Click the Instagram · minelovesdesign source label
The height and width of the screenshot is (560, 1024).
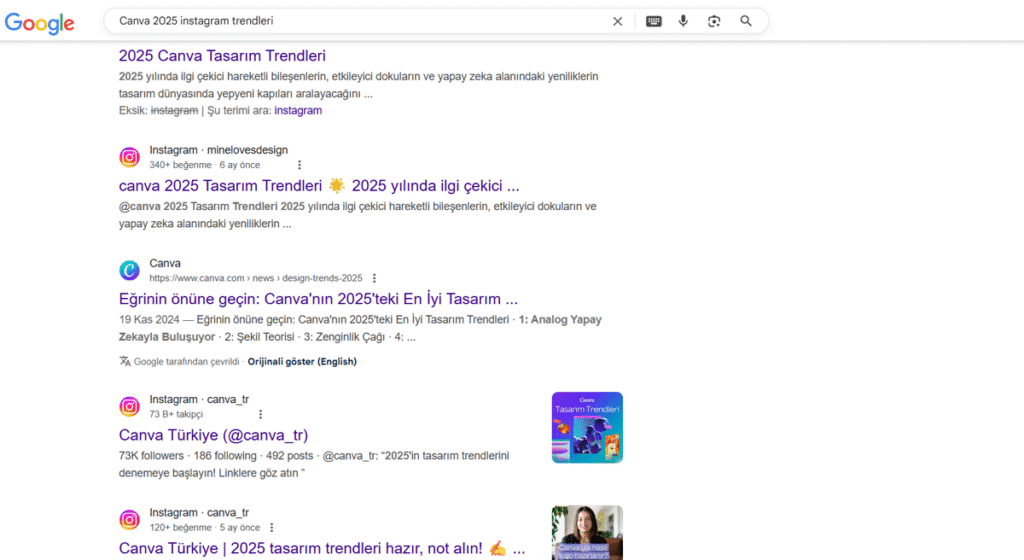tap(218, 150)
